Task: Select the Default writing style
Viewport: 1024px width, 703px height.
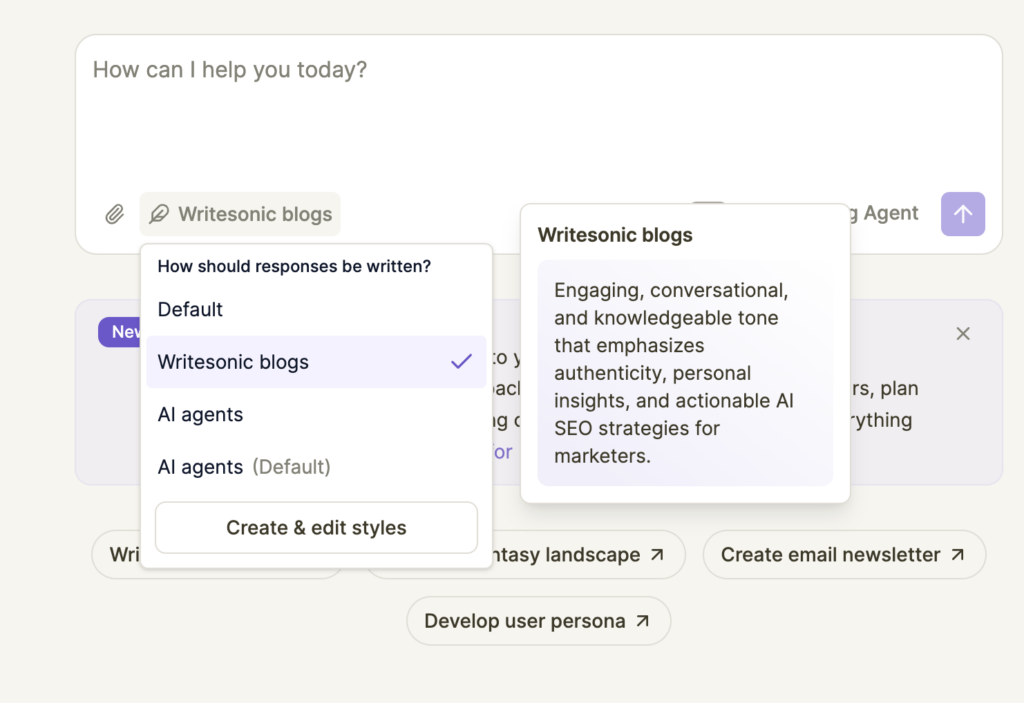Action: 316,309
